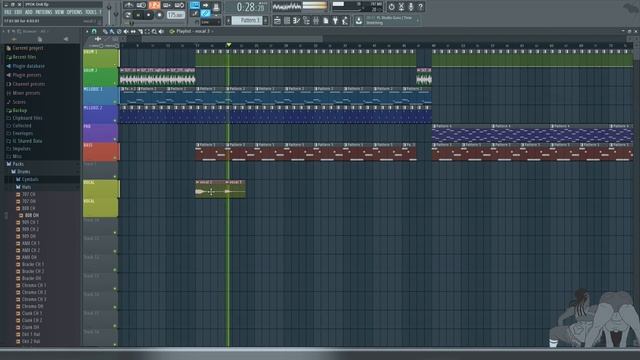
Task: Select the draw pencil tool in playlist
Action: (x=105, y=31)
